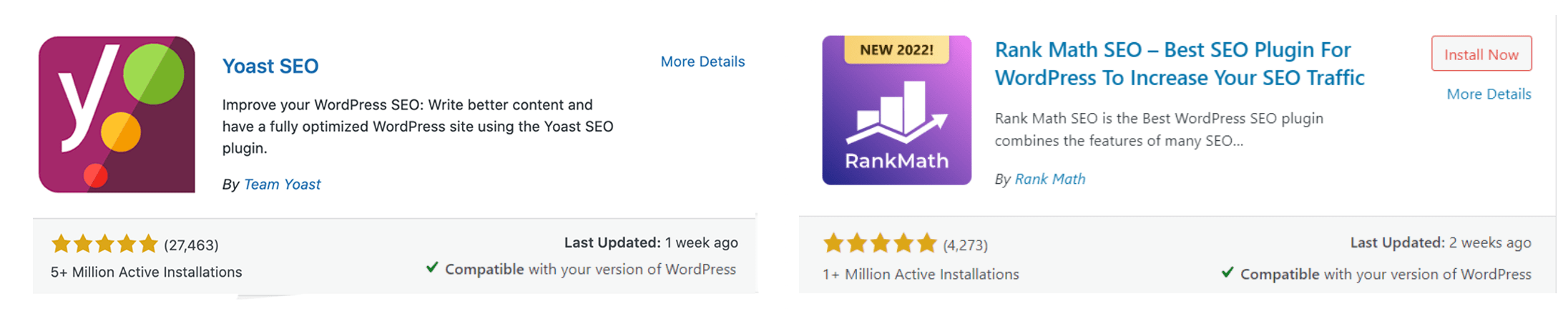
Task: Click the NEW 2022! badge on Rank Math
Action: (x=896, y=50)
